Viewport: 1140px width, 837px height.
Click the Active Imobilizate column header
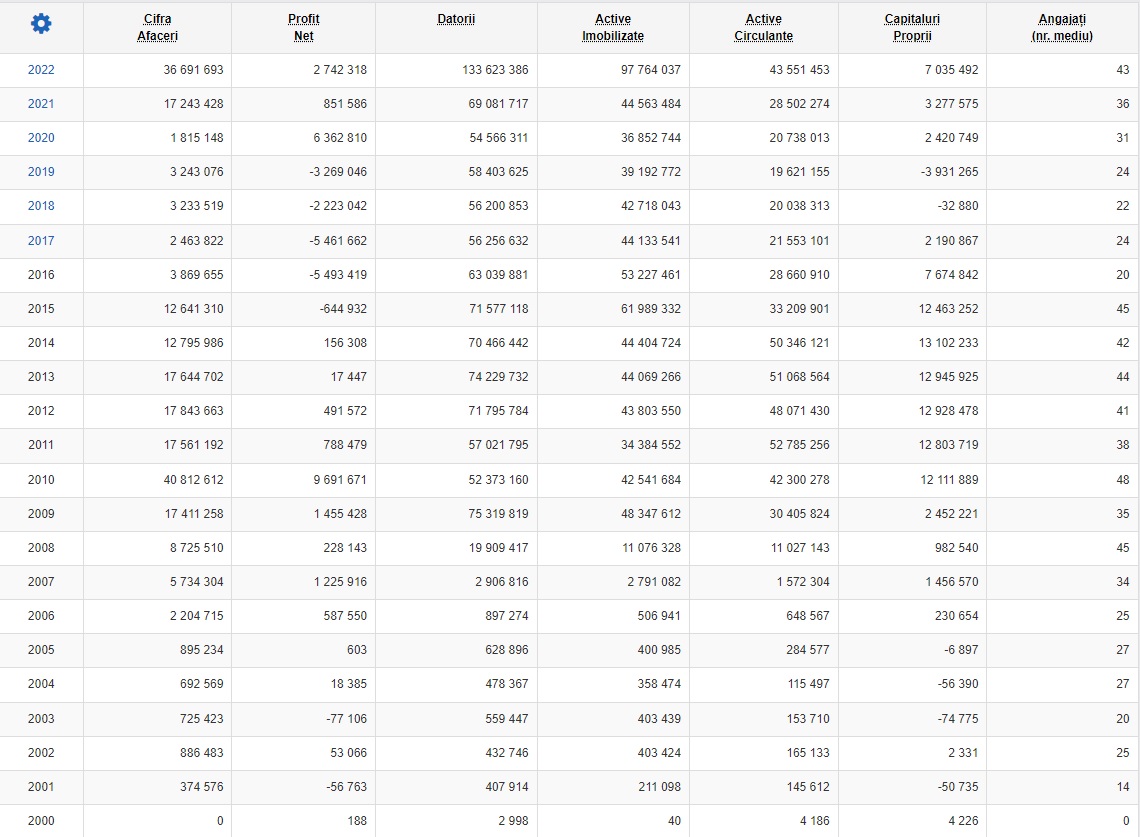[x=613, y=27]
